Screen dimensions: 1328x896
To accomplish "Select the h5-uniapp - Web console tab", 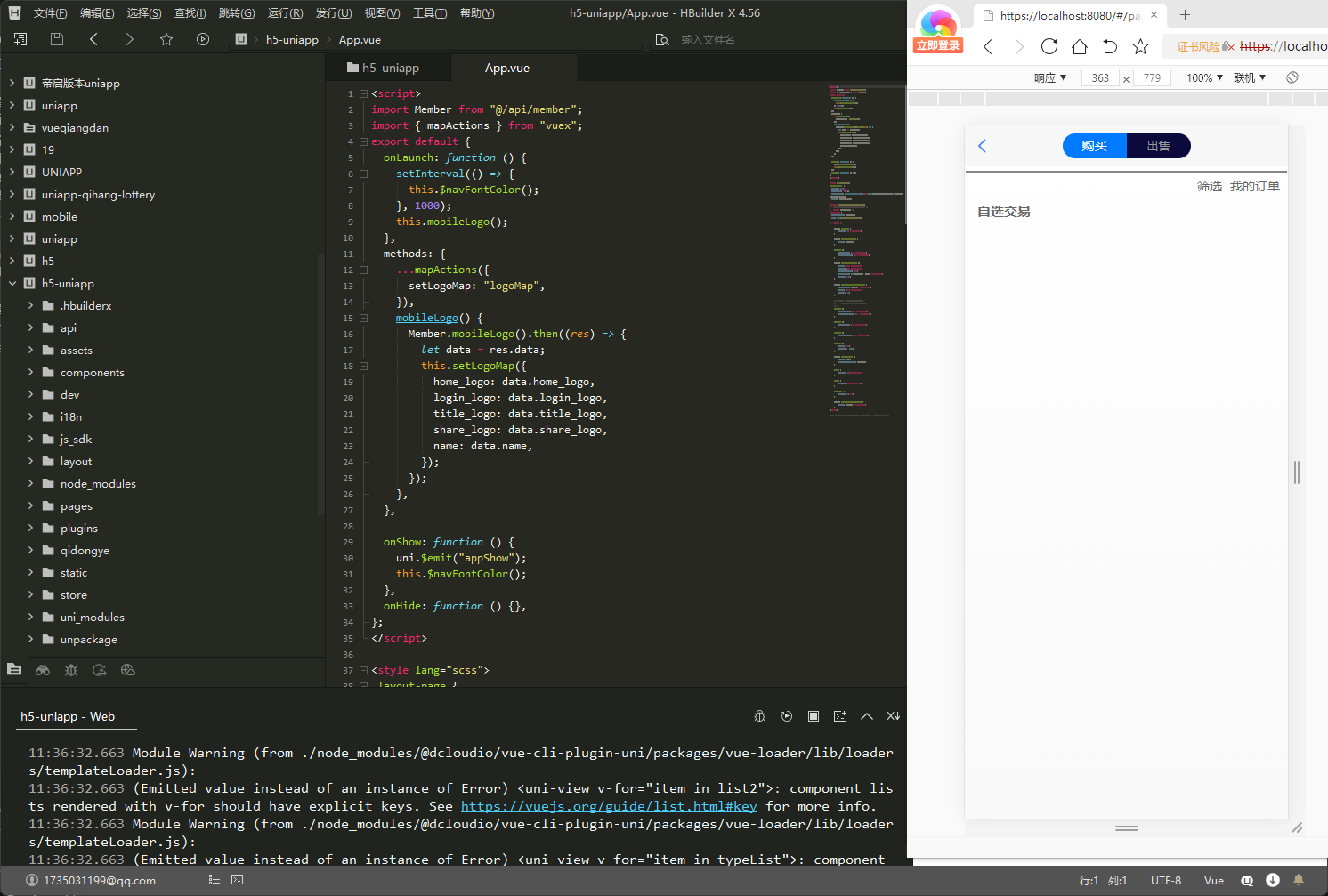I will click(x=68, y=716).
